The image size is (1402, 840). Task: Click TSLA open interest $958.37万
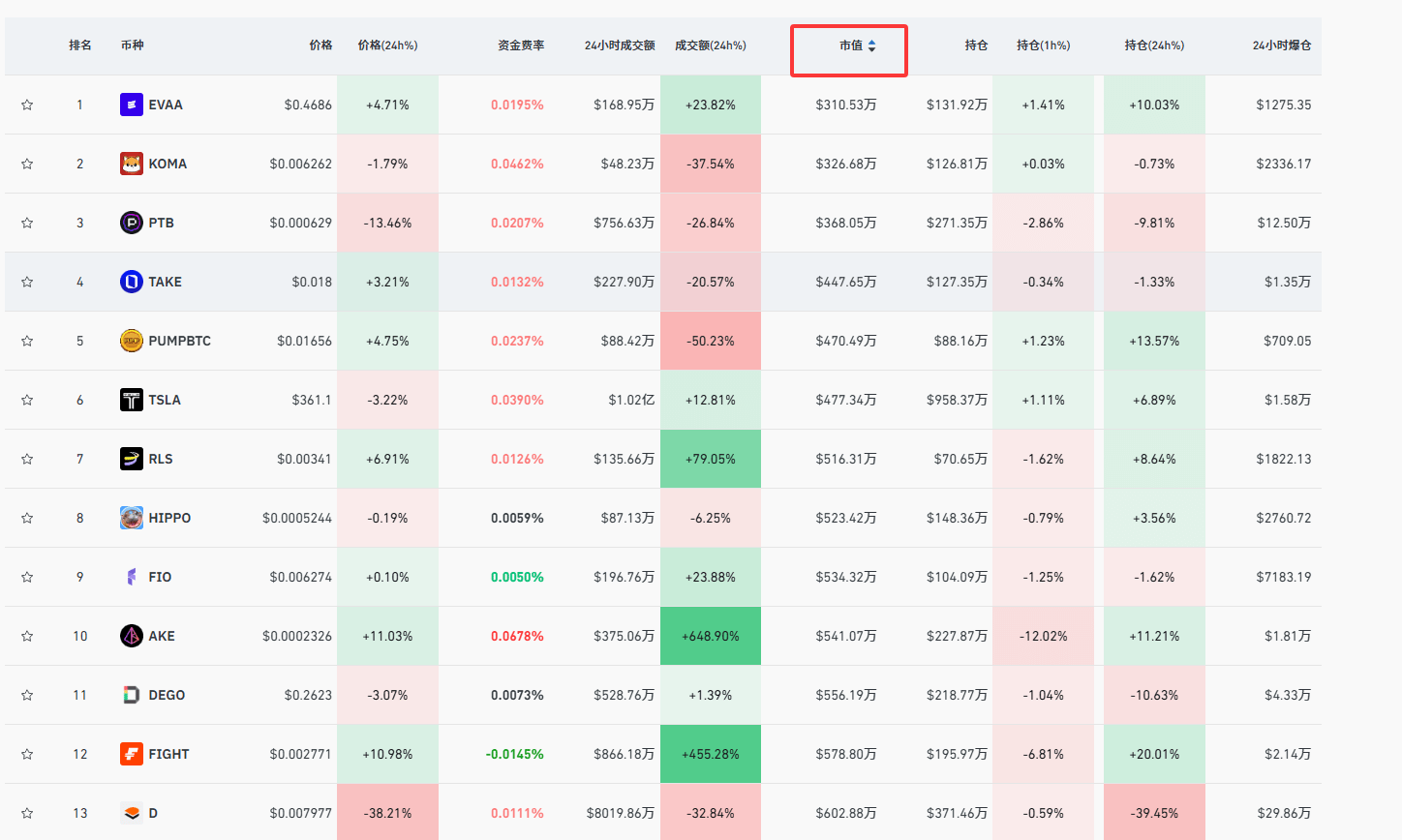click(x=957, y=400)
